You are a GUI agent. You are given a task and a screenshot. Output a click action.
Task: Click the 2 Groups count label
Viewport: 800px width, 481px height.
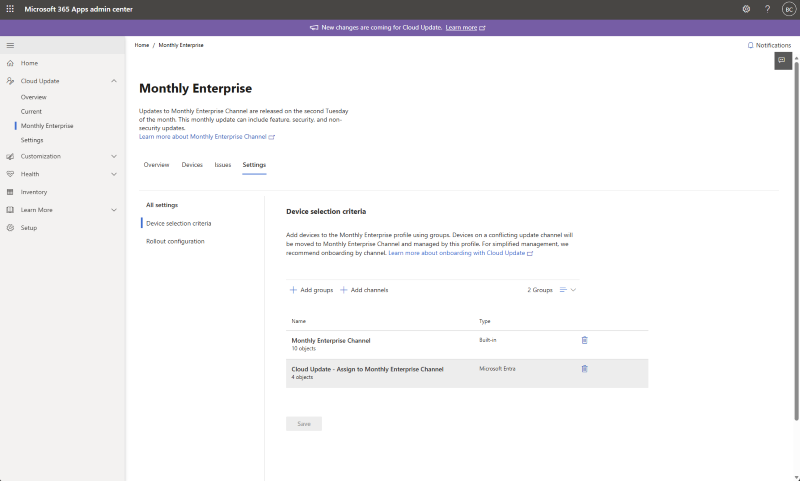click(x=540, y=290)
